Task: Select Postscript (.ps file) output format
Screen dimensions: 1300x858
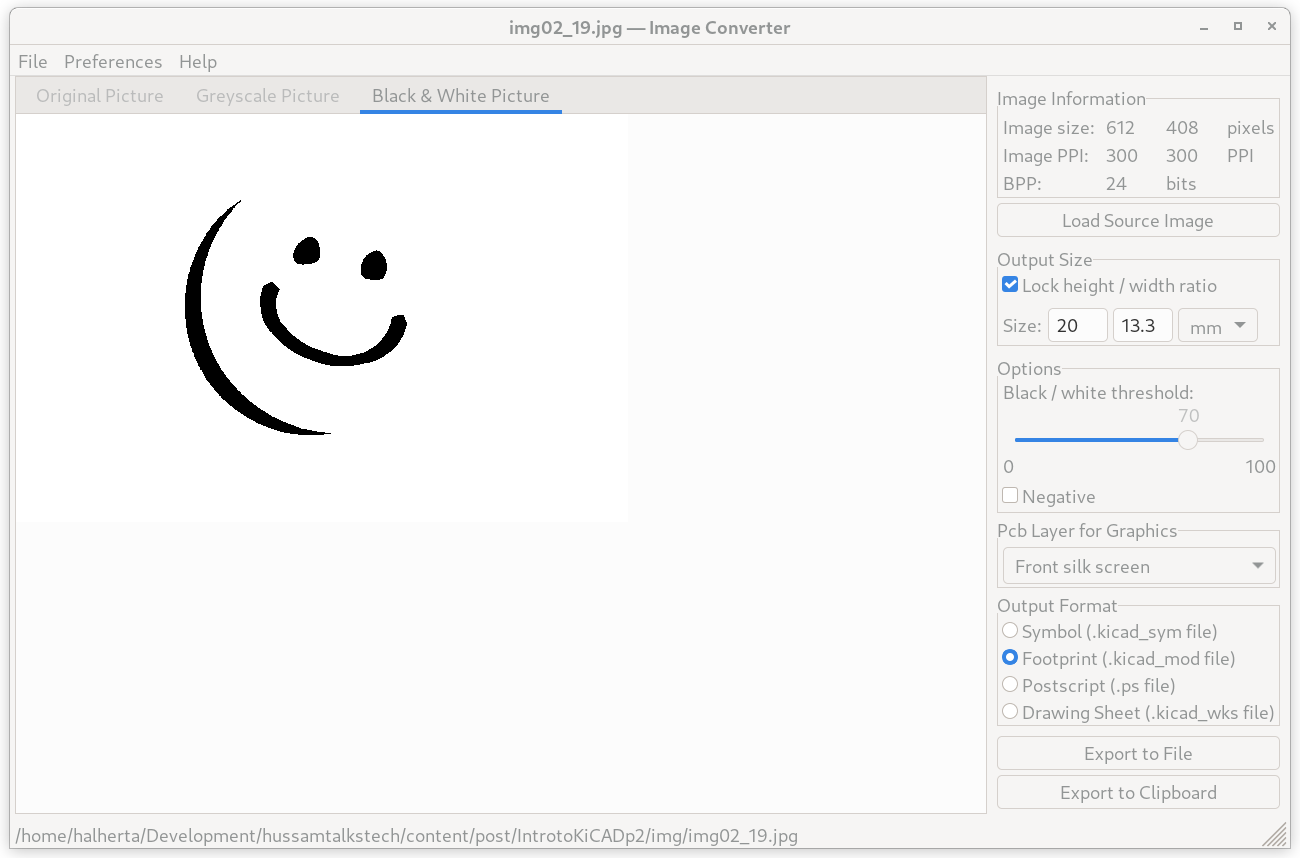Action: (x=1010, y=685)
